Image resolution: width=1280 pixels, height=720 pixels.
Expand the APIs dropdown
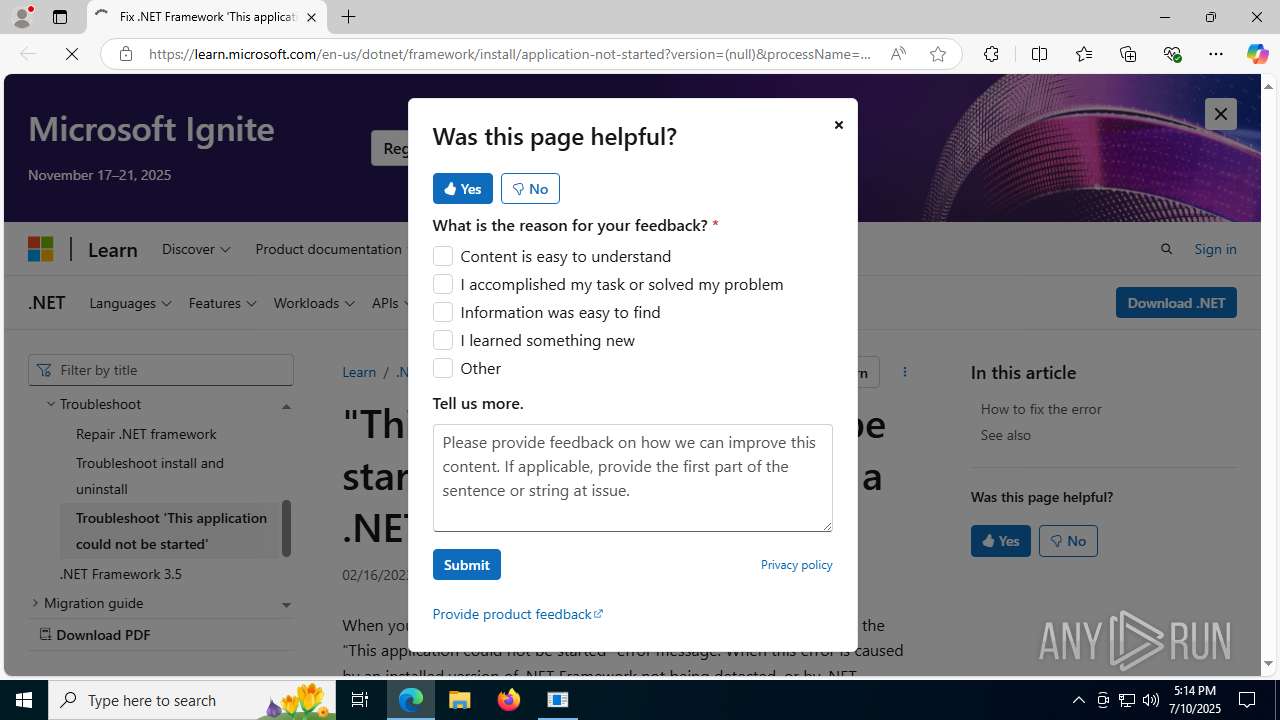[389, 303]
